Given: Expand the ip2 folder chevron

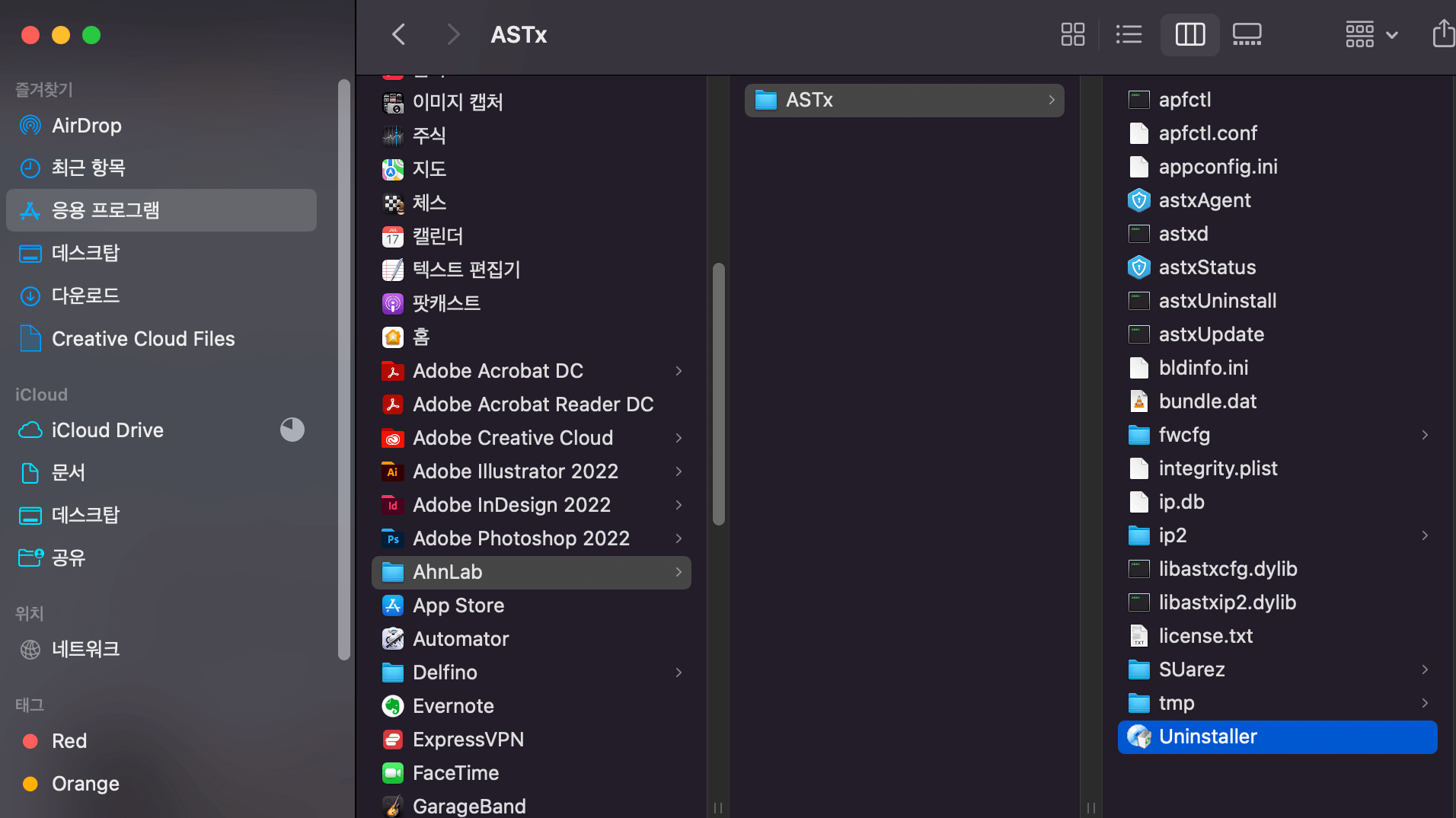Looking at the screenshot, I should (1425, 535).
